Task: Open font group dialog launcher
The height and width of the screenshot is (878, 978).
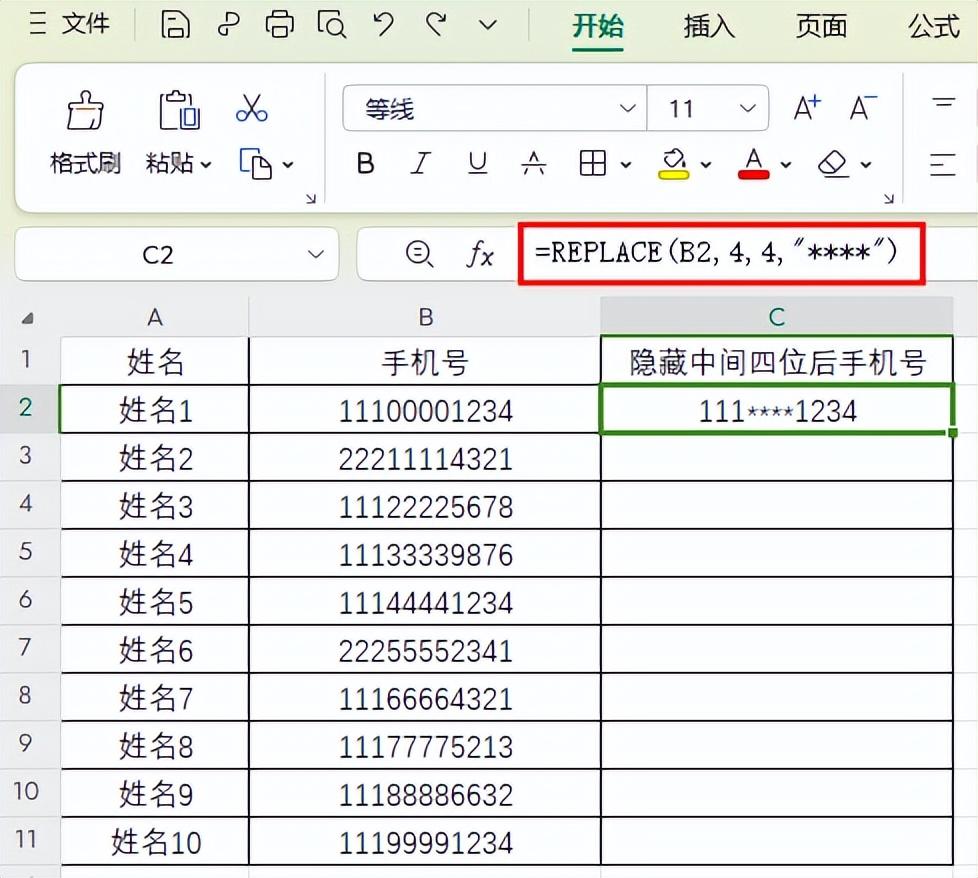Action: [x=889, y=198]
